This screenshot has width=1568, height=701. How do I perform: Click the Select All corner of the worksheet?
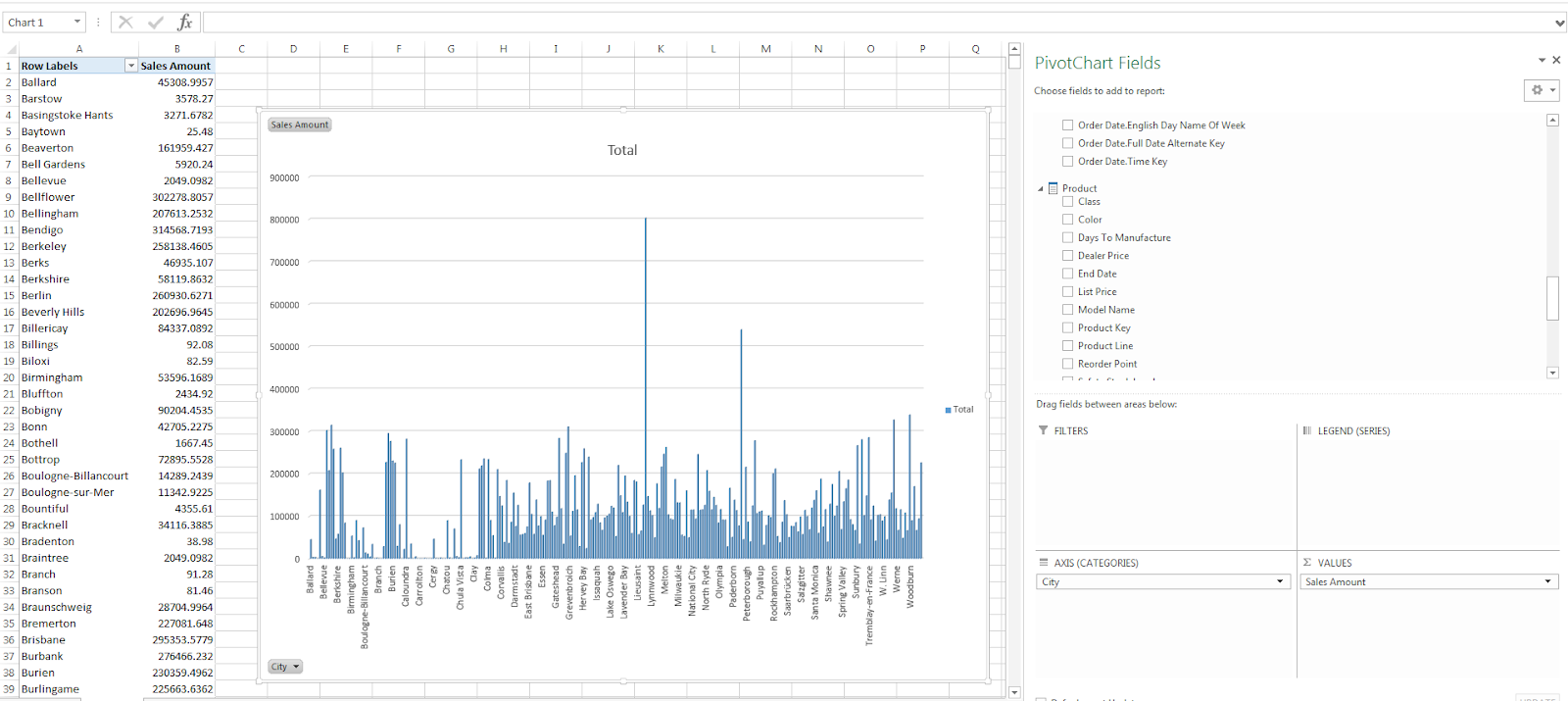11,49
